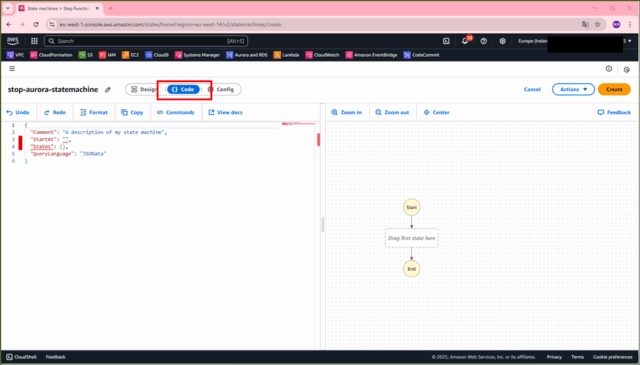640x365 pixels.
Task: Open the Lambda bookmark shortcut
Action: point(287,55)
